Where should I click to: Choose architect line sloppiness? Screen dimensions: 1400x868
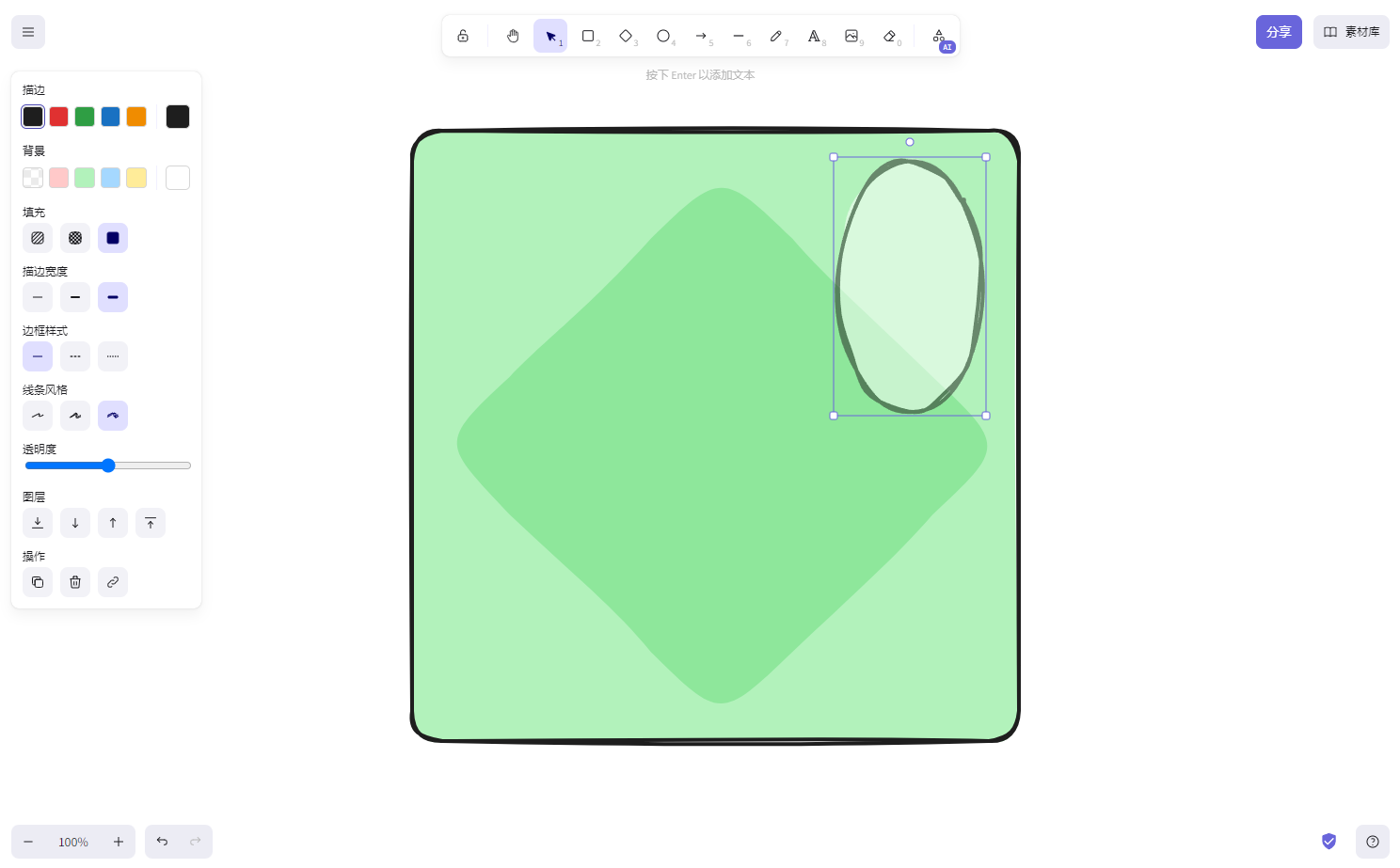(x=38, y=416)
